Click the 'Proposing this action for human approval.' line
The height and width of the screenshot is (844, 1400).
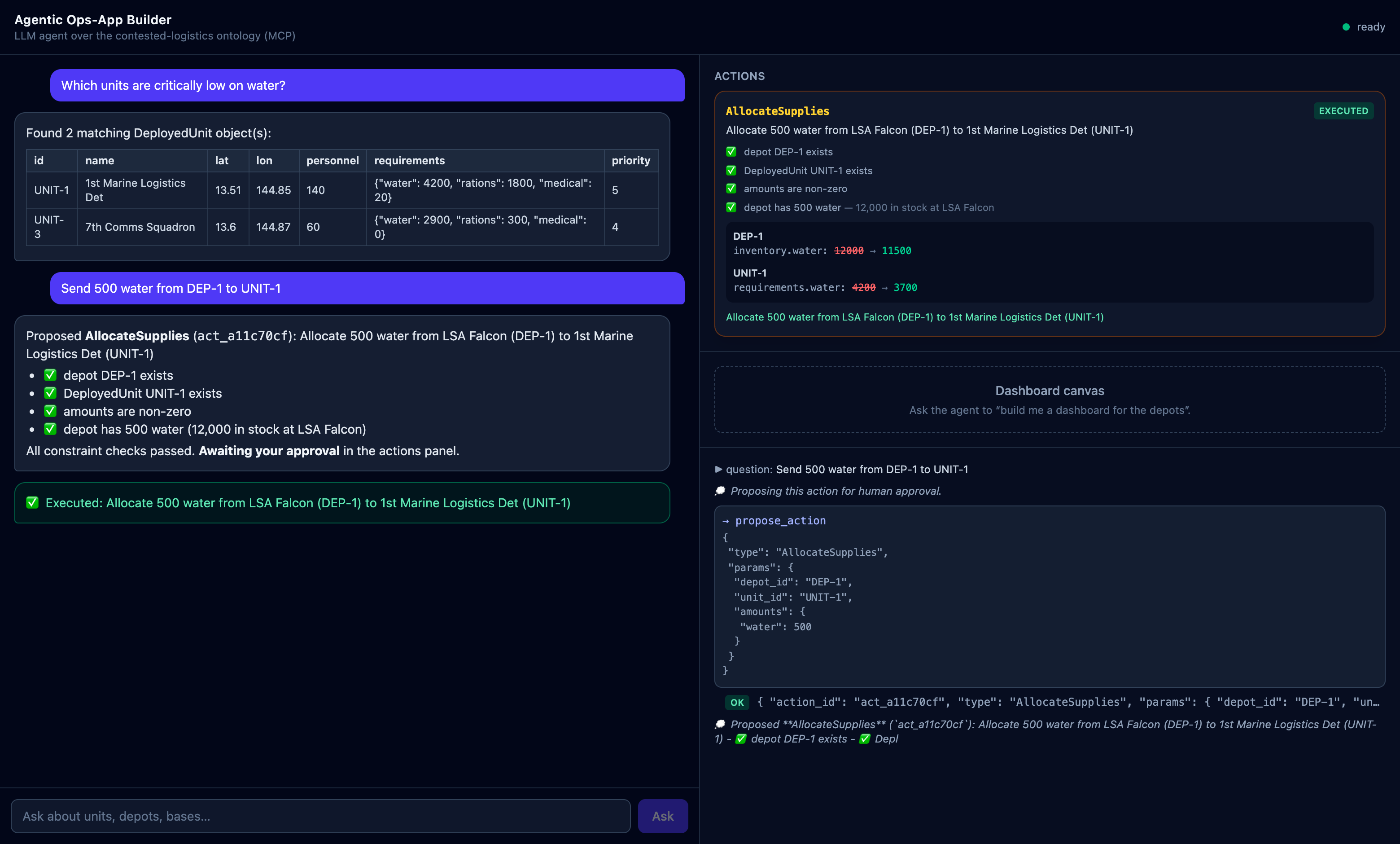click(x=835, y=491)
